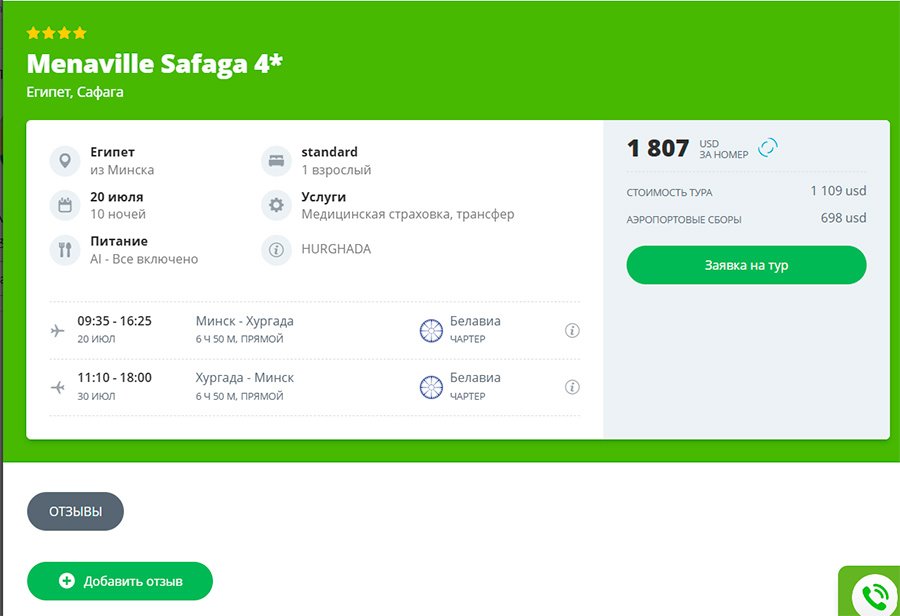Image resolution: width=900 pixels, height=616 pixels.
Task: Click the four-star rating above the hotel name
Action: [56, 33]
